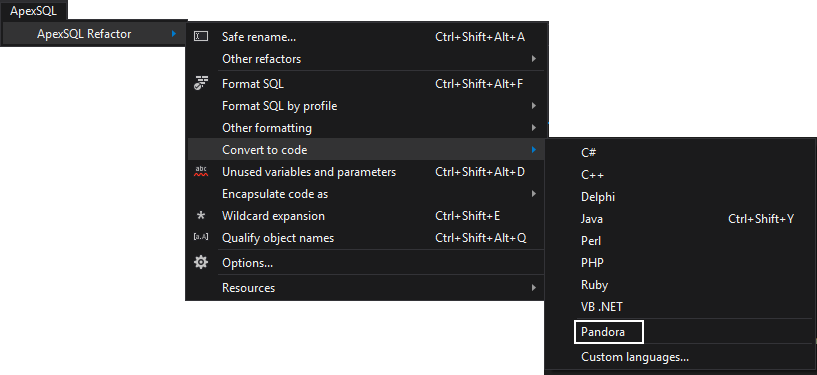Click Ctrl+Shift+E shortcut text
This screenshot has width=817, height=375.
point(467,216)
